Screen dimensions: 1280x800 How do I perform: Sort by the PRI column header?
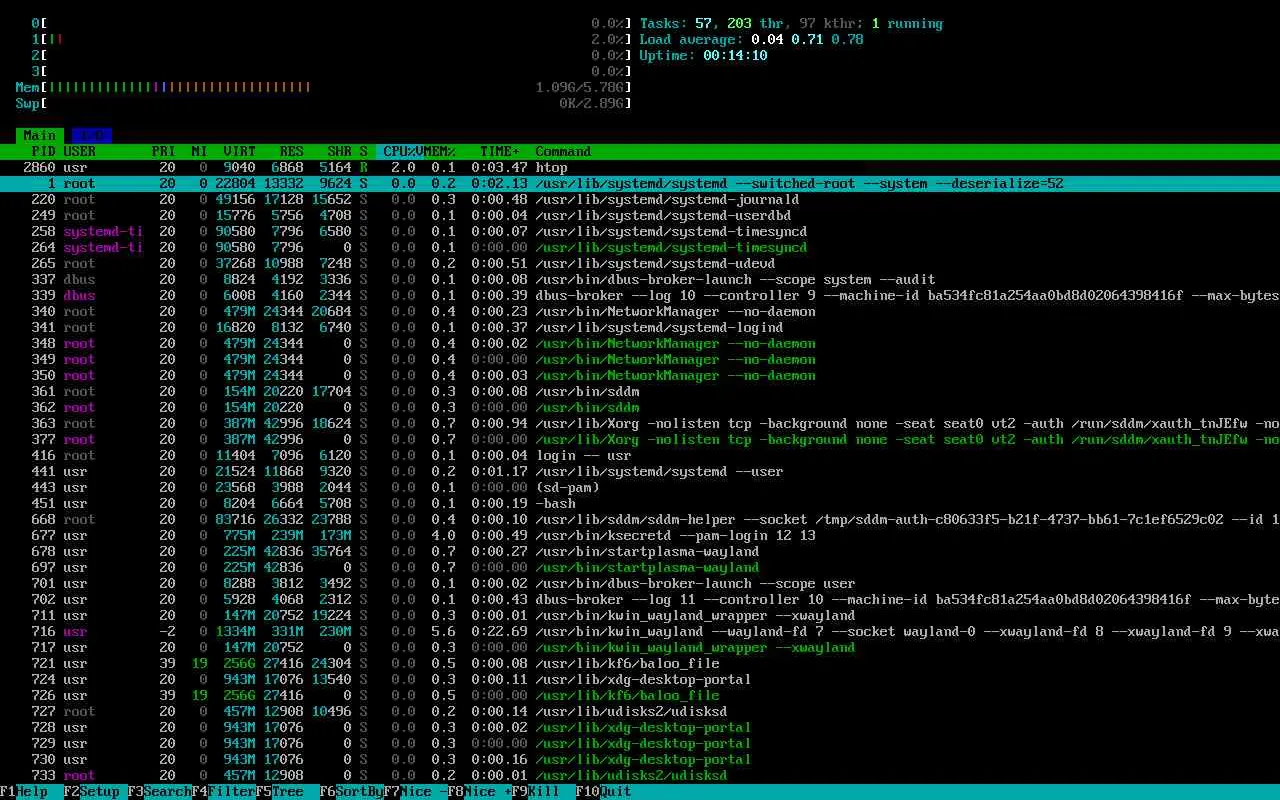pos(164,151)
